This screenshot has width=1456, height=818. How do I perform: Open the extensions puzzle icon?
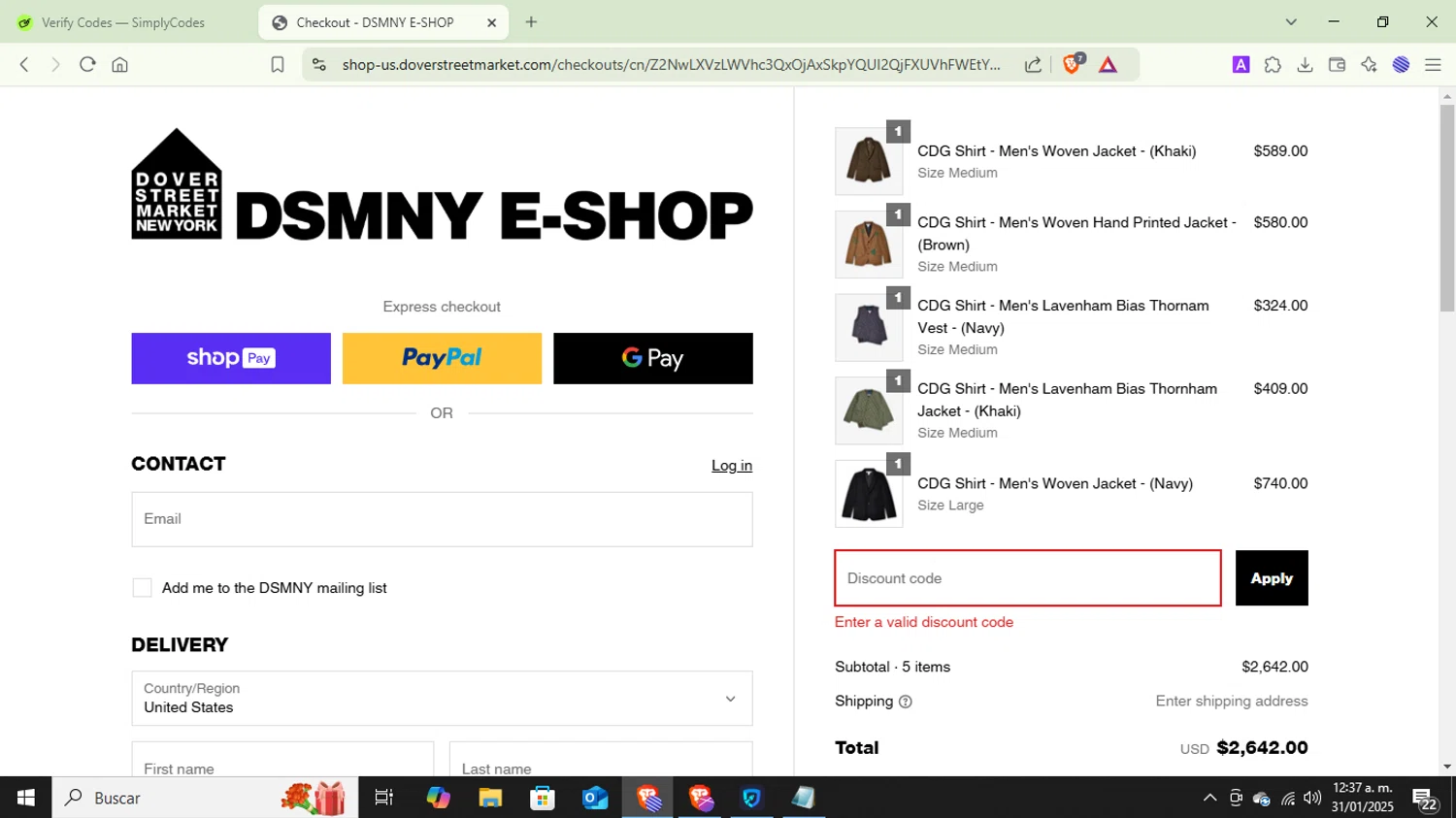pos(1273,65)
